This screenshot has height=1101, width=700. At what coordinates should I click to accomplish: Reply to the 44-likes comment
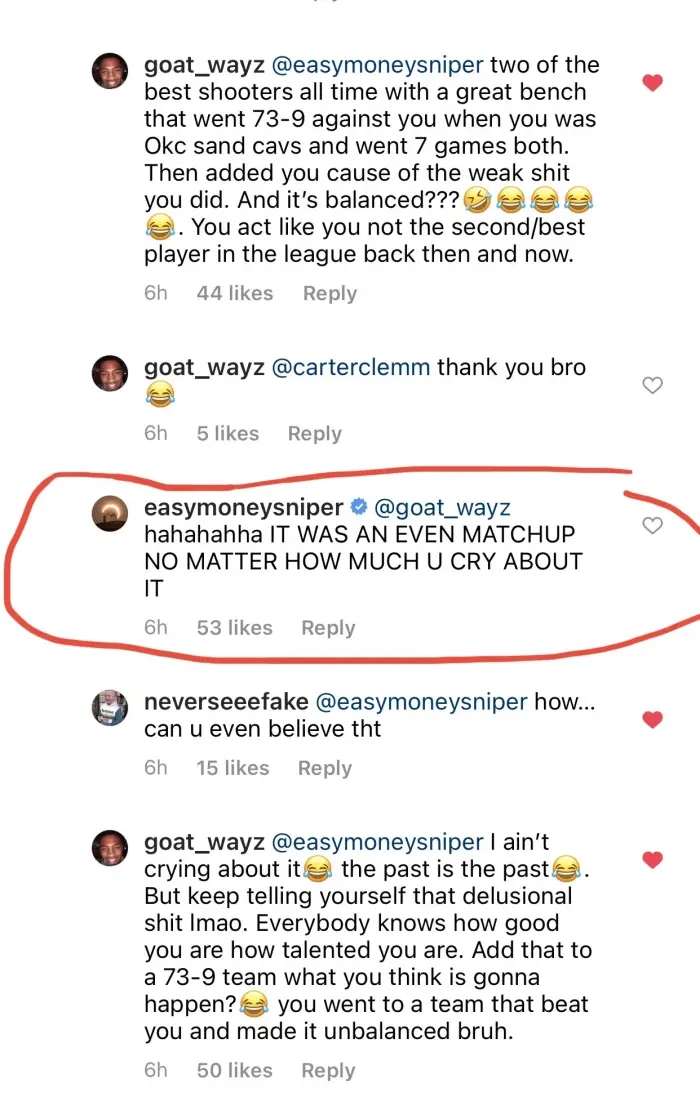(x=329, y=293)
